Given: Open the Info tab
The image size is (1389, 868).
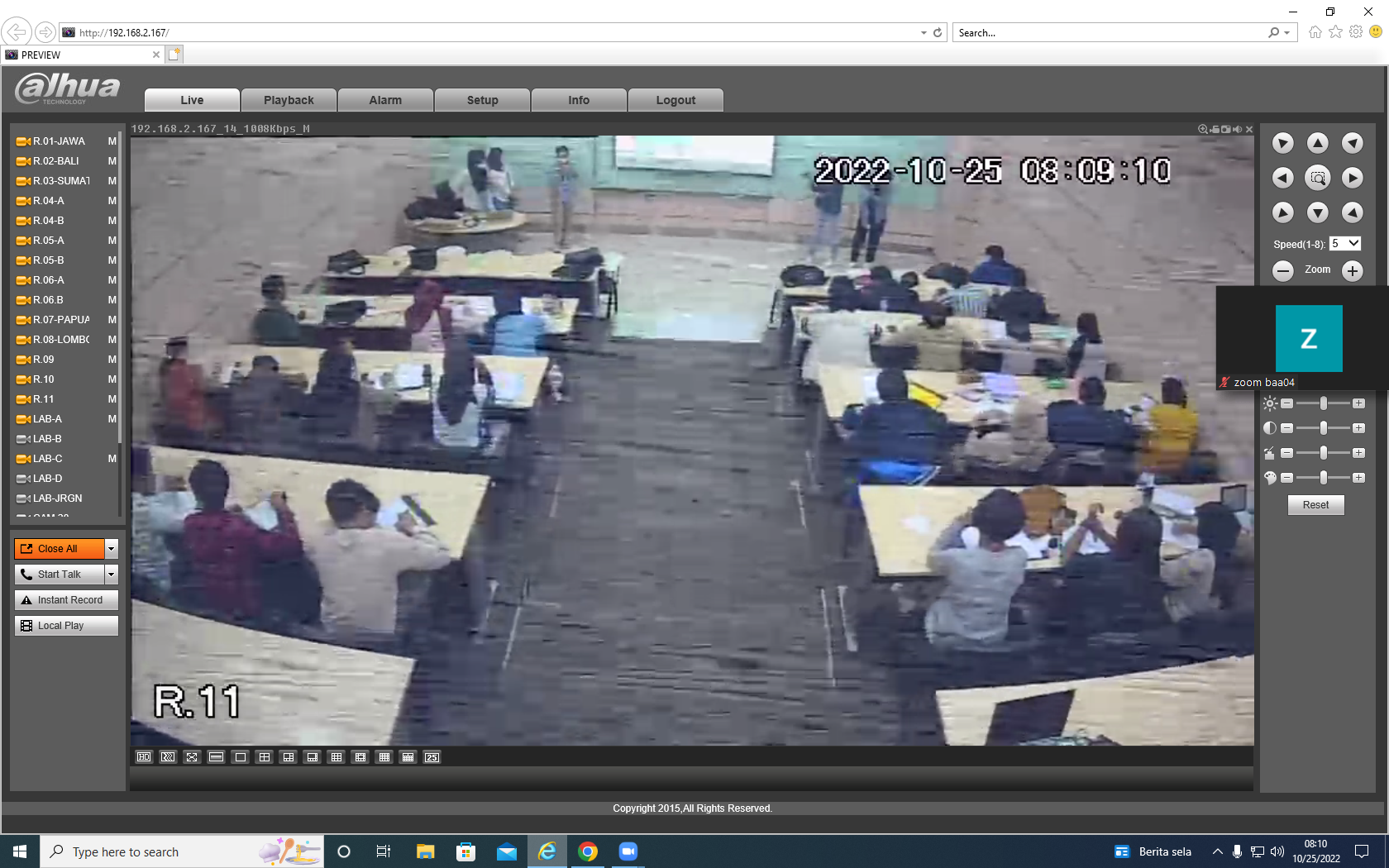Looking at the screenshot, I should (x=579, y=100).
